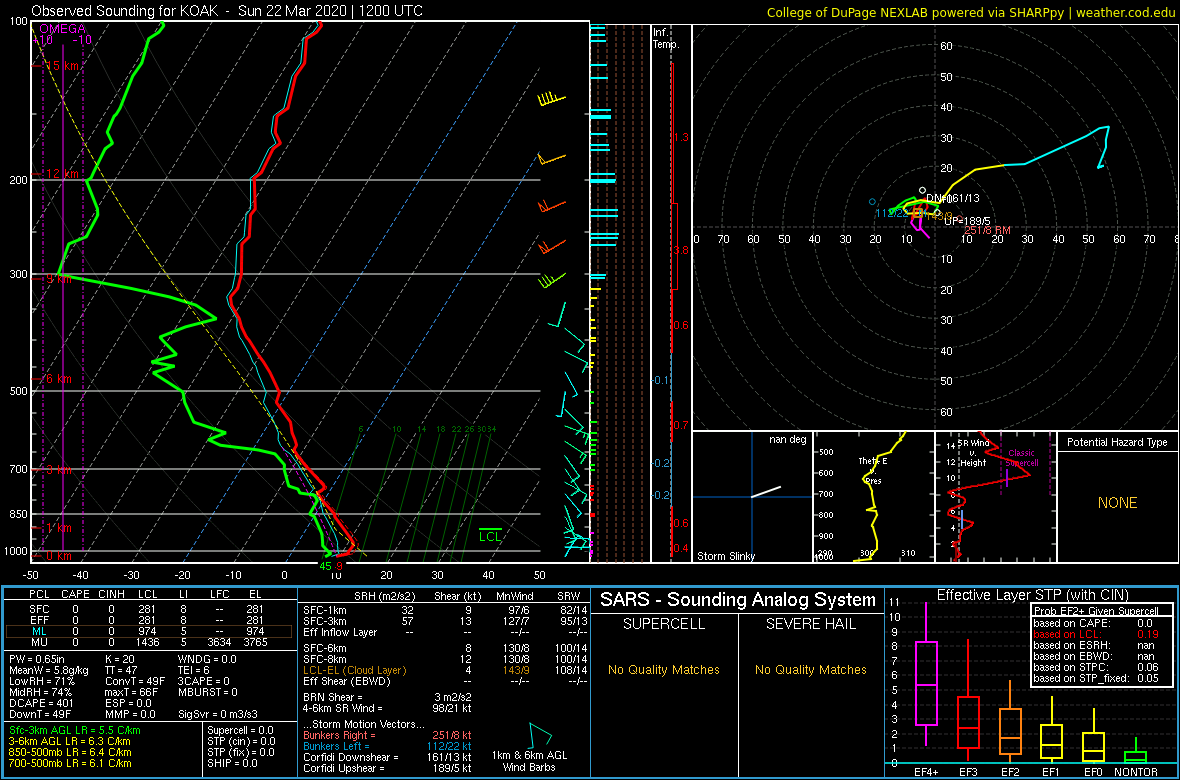This screenshot has width=1180, height=780.
Task: Click the 12 km height marker
Action: coord(60,173)
